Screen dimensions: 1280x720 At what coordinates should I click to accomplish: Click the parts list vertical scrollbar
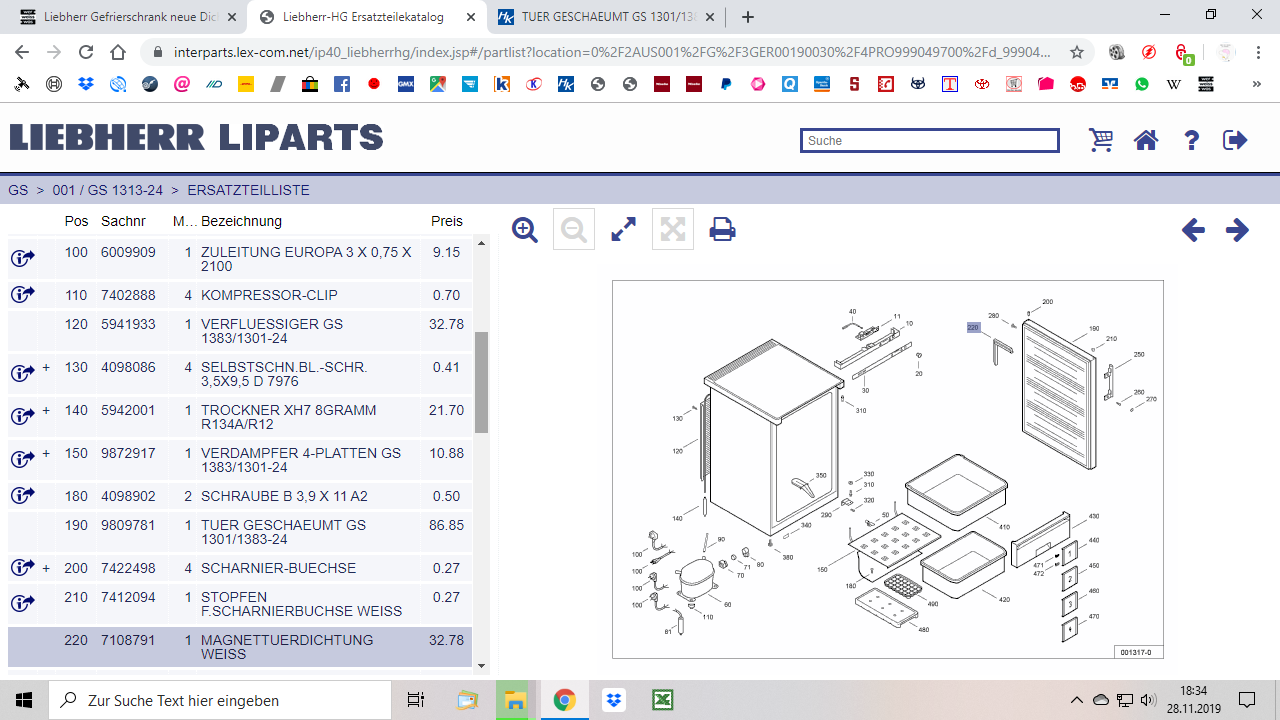click(481, 381)
